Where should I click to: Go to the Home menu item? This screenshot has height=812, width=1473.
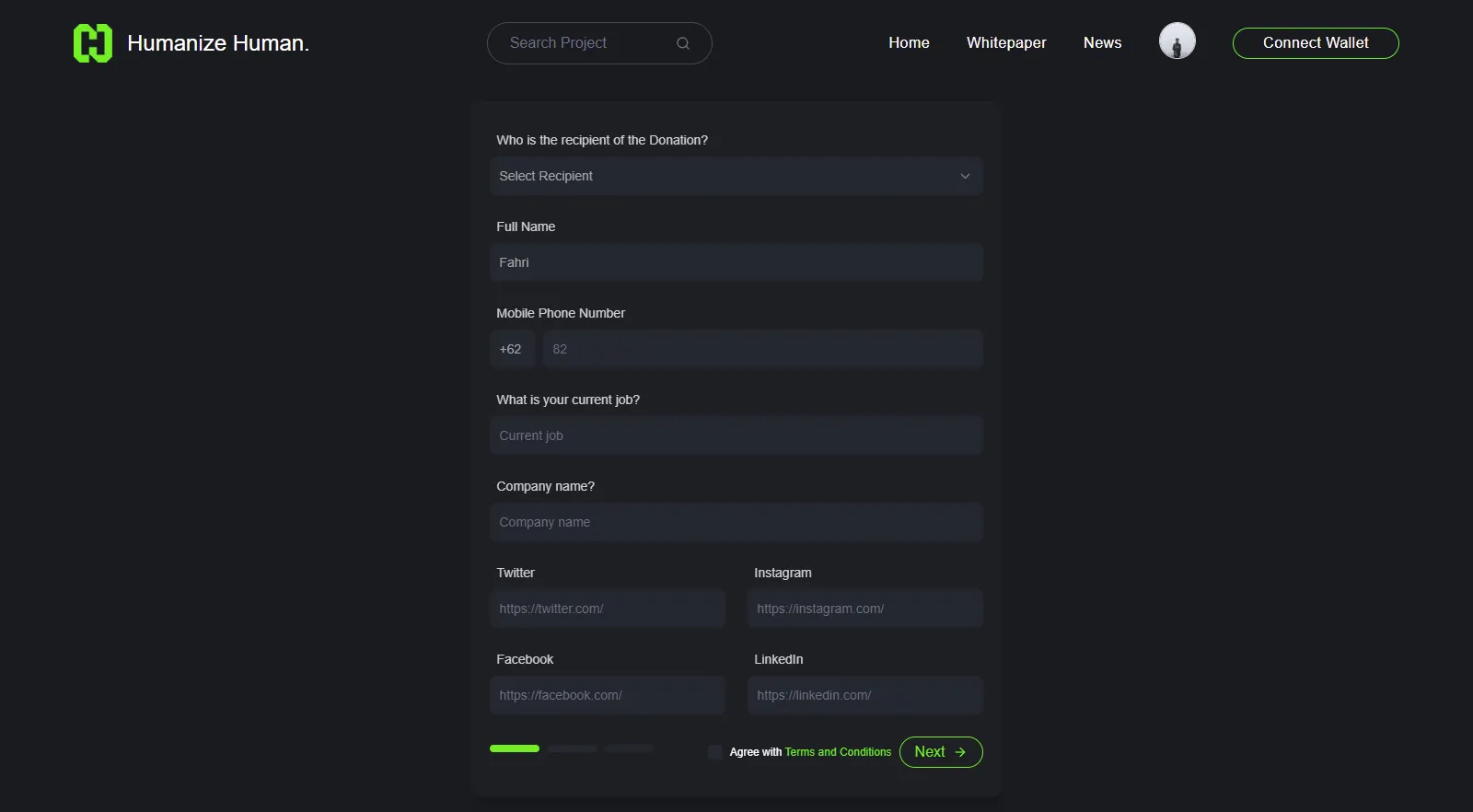pyautogui.click(x=909, y=42)
